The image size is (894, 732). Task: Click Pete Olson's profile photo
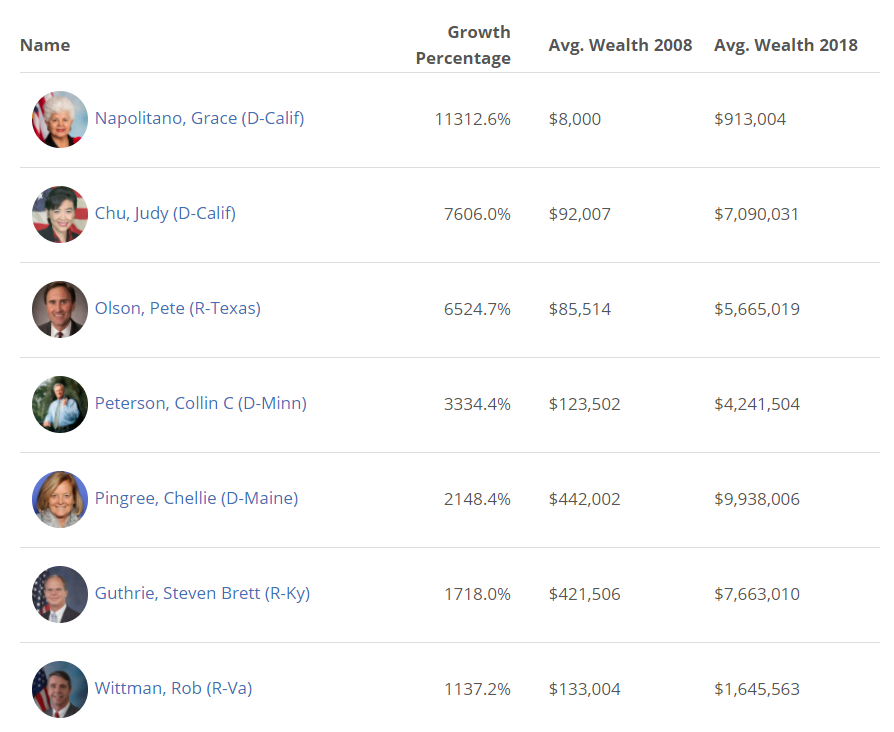[60, 309]
